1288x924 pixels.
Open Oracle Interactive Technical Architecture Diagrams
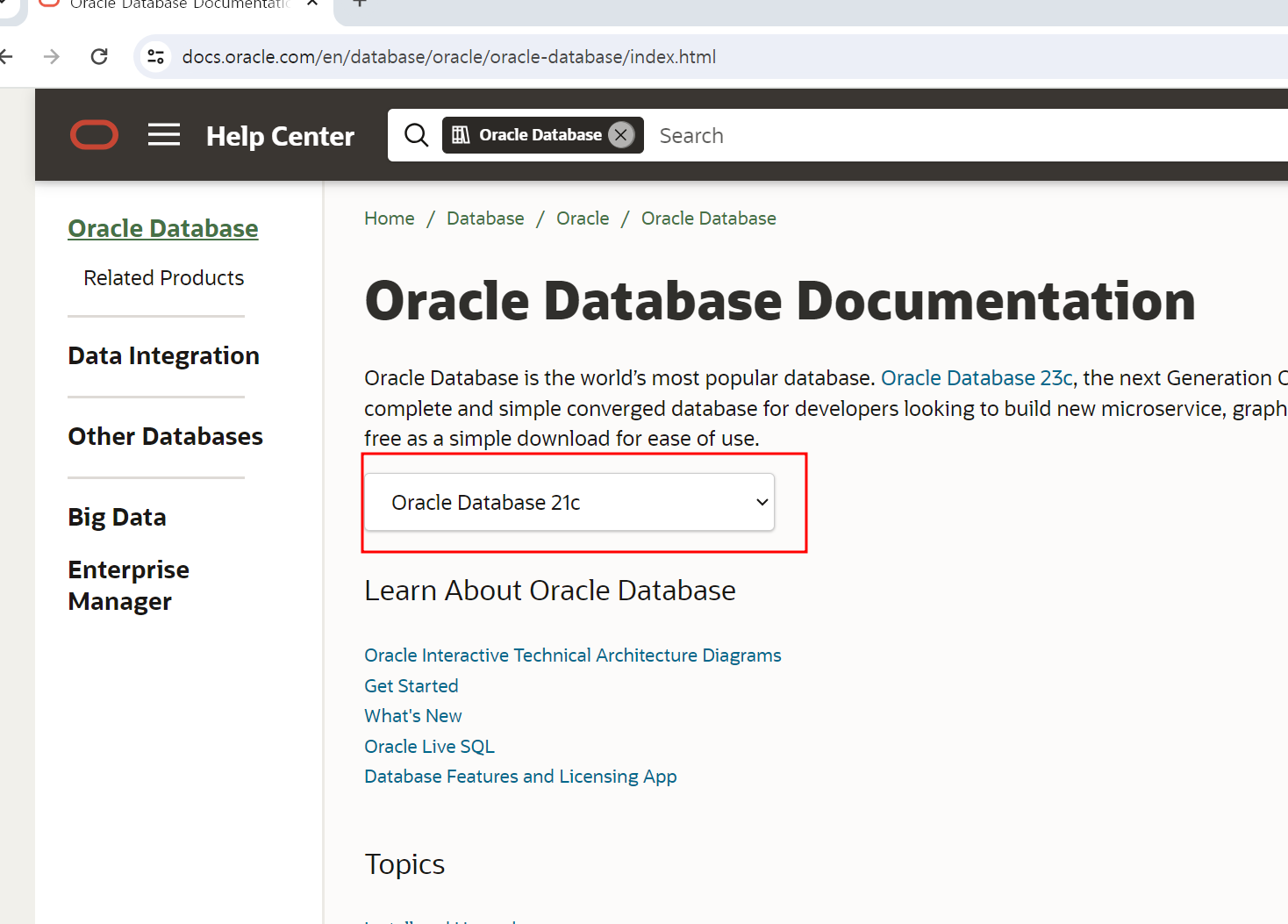[573, 655]
